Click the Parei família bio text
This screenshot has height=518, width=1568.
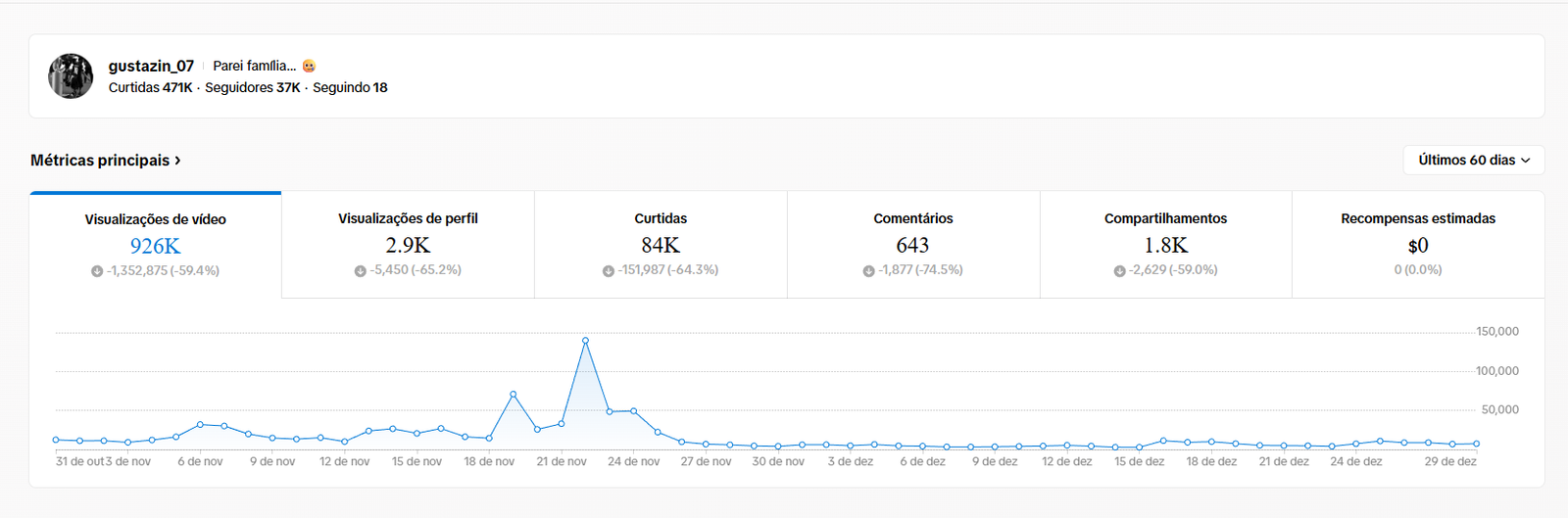click(254, 66)
